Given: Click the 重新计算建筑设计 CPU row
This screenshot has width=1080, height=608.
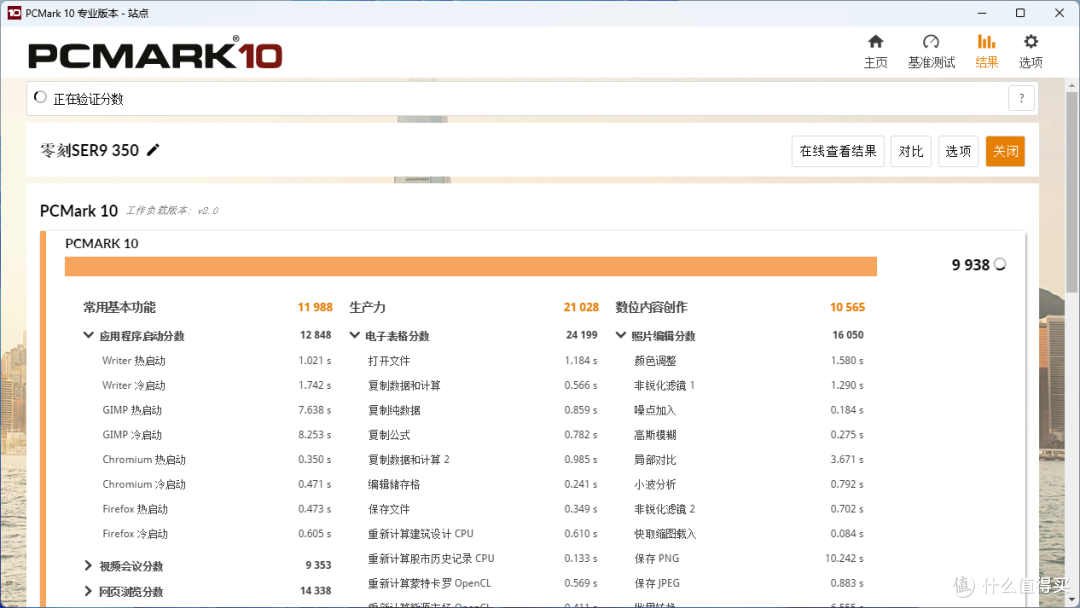Looking at the screenshot, I should (x=483, y=534).
